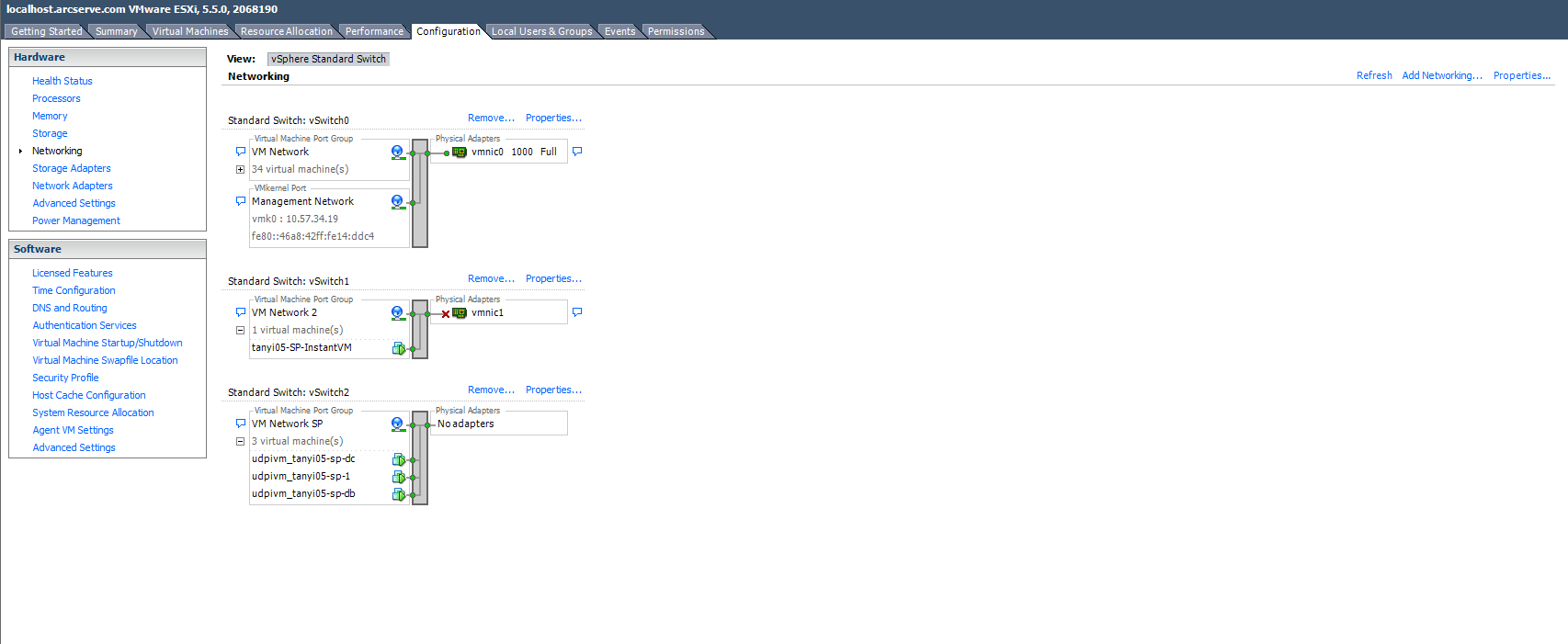1568x644 pixels.
Task: Open Properties for vSwitch2
Action: pos(553,390)
